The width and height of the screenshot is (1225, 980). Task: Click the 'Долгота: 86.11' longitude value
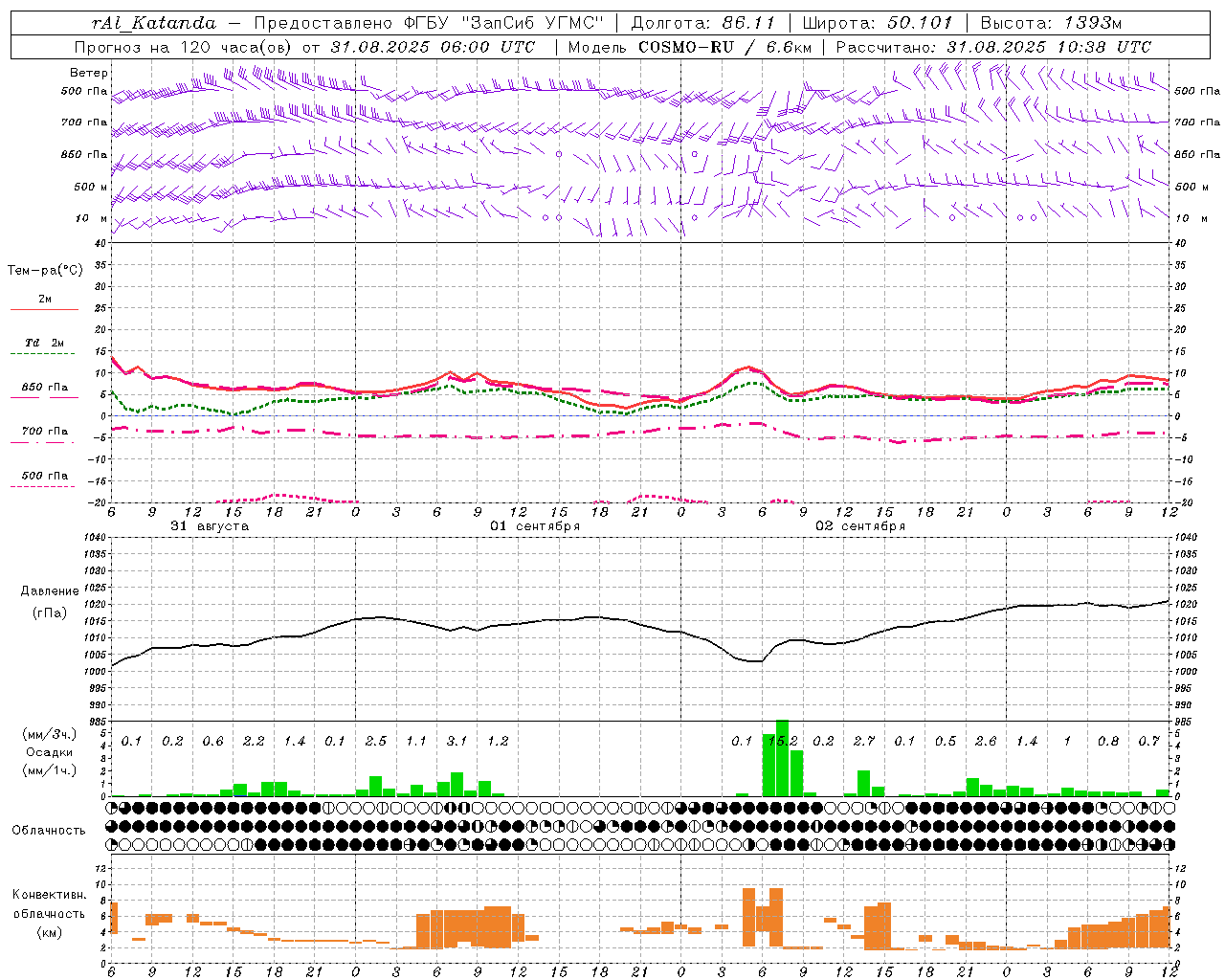702,23
